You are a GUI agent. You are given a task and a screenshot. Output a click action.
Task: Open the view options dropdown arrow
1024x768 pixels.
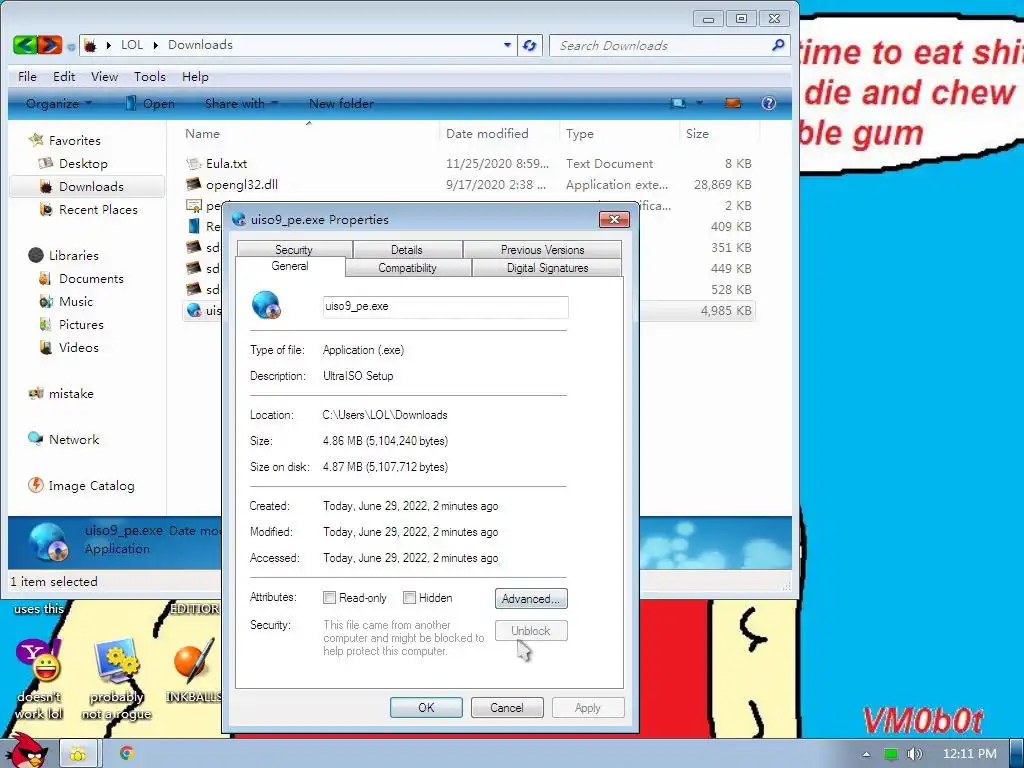[x=699, y=103]
